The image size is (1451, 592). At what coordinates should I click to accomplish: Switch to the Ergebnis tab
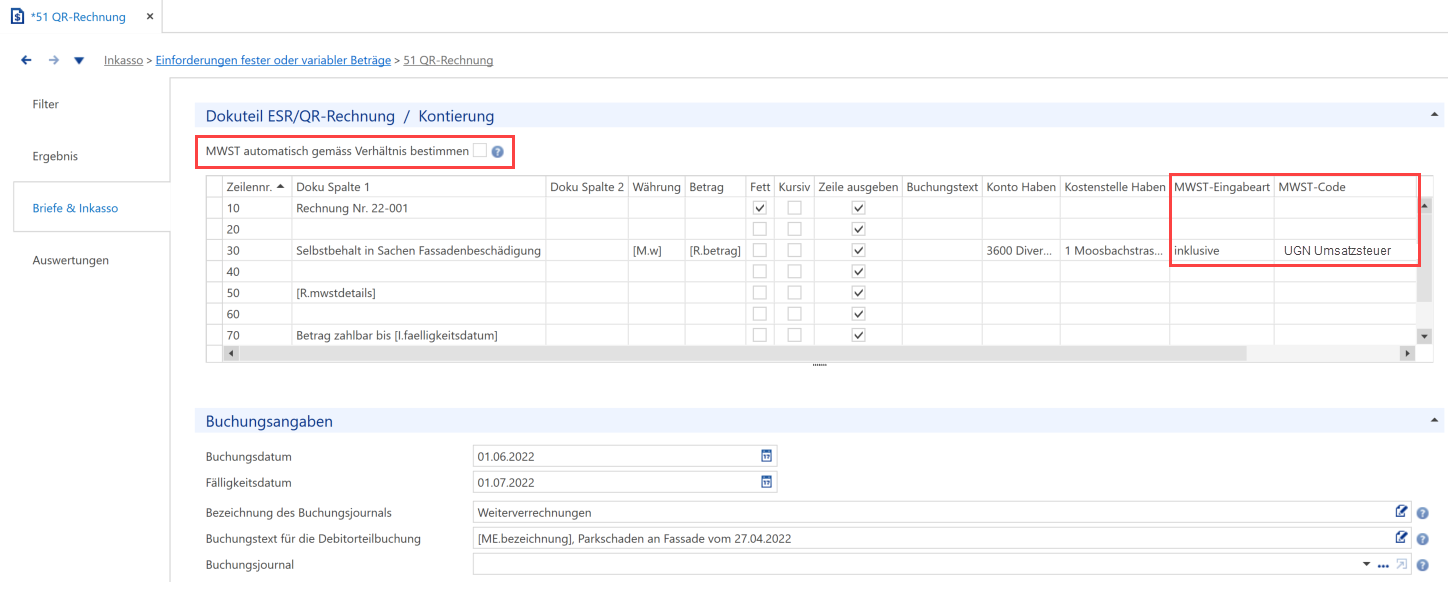tap(55, 156)
